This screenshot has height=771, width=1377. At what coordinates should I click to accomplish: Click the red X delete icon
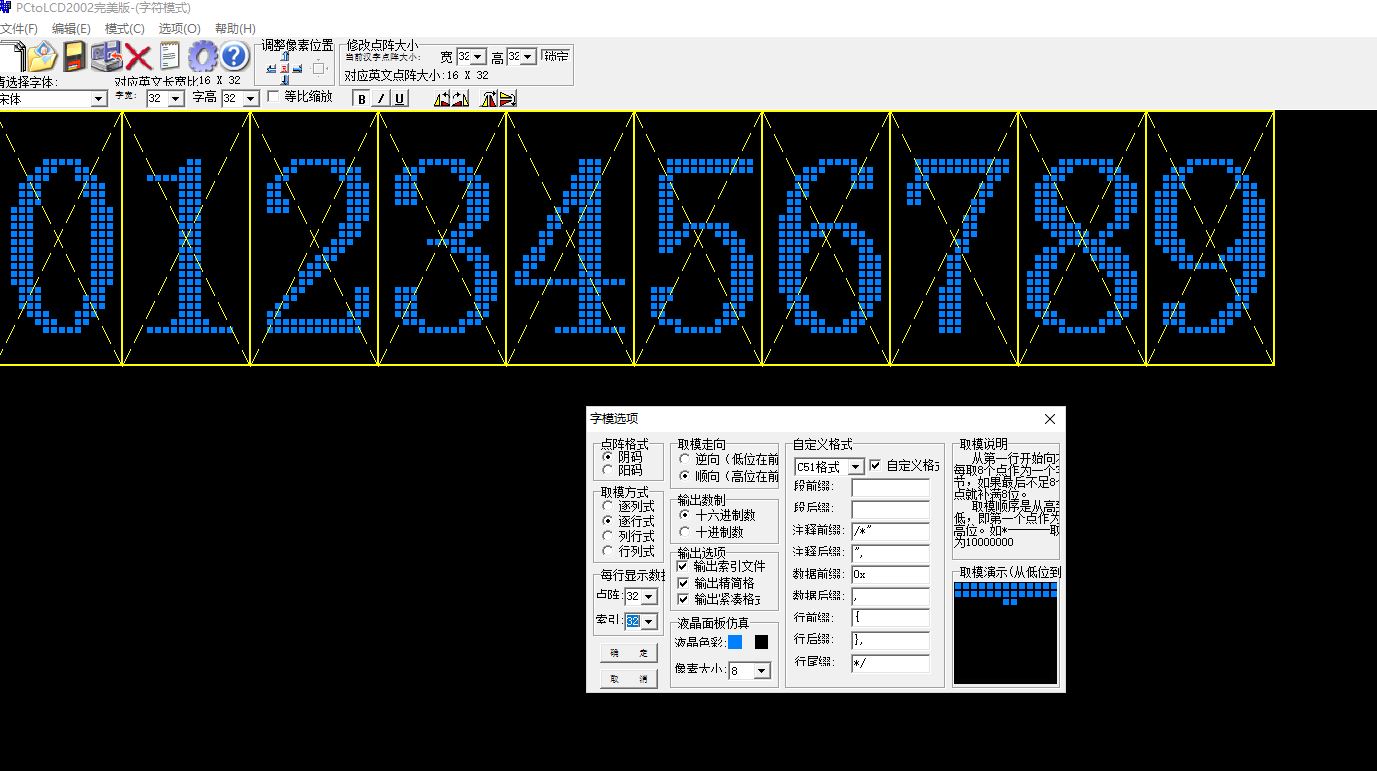(x=137, y=57)
